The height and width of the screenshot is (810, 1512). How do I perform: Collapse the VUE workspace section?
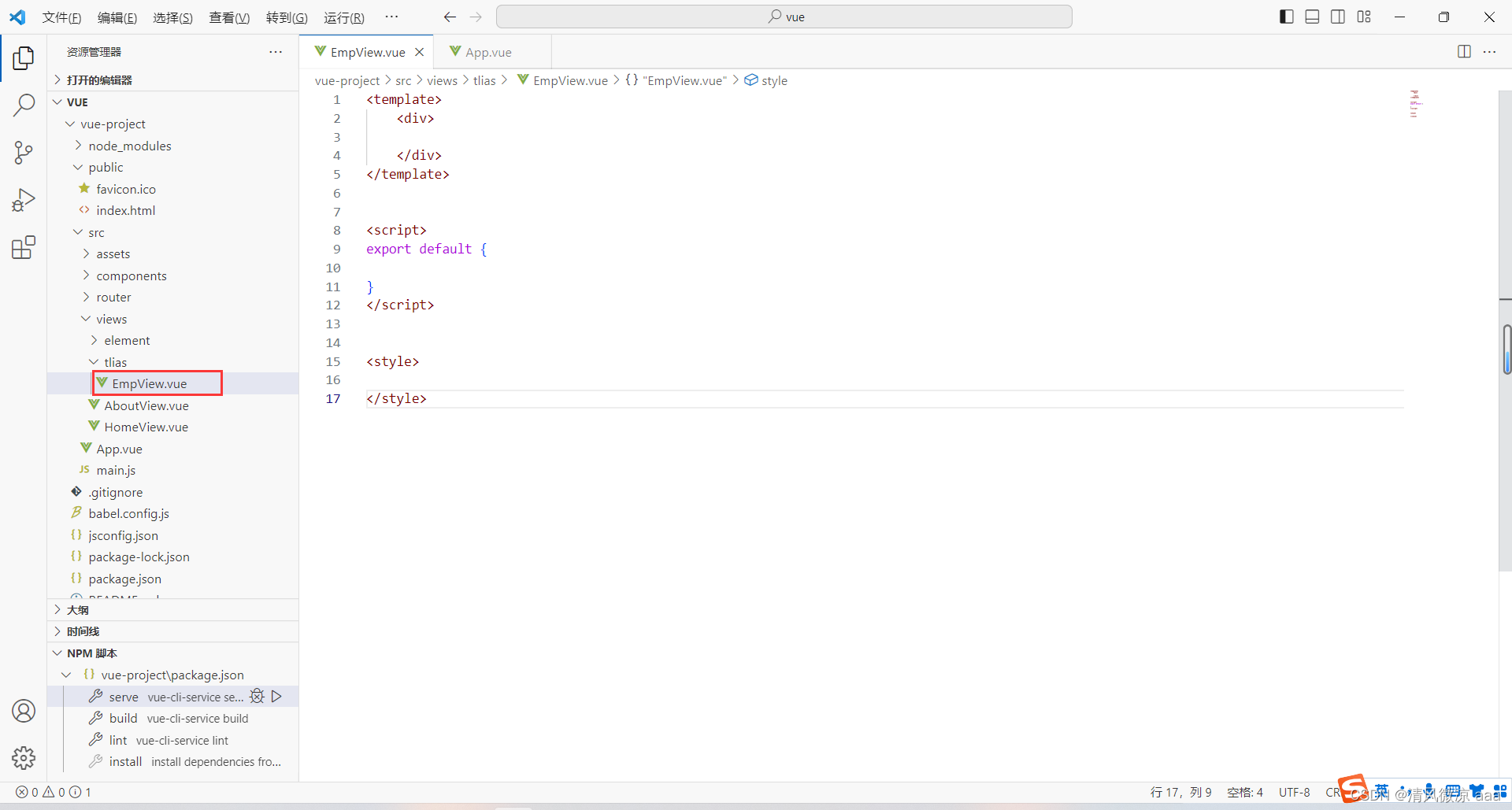click(x=173, y=102)
